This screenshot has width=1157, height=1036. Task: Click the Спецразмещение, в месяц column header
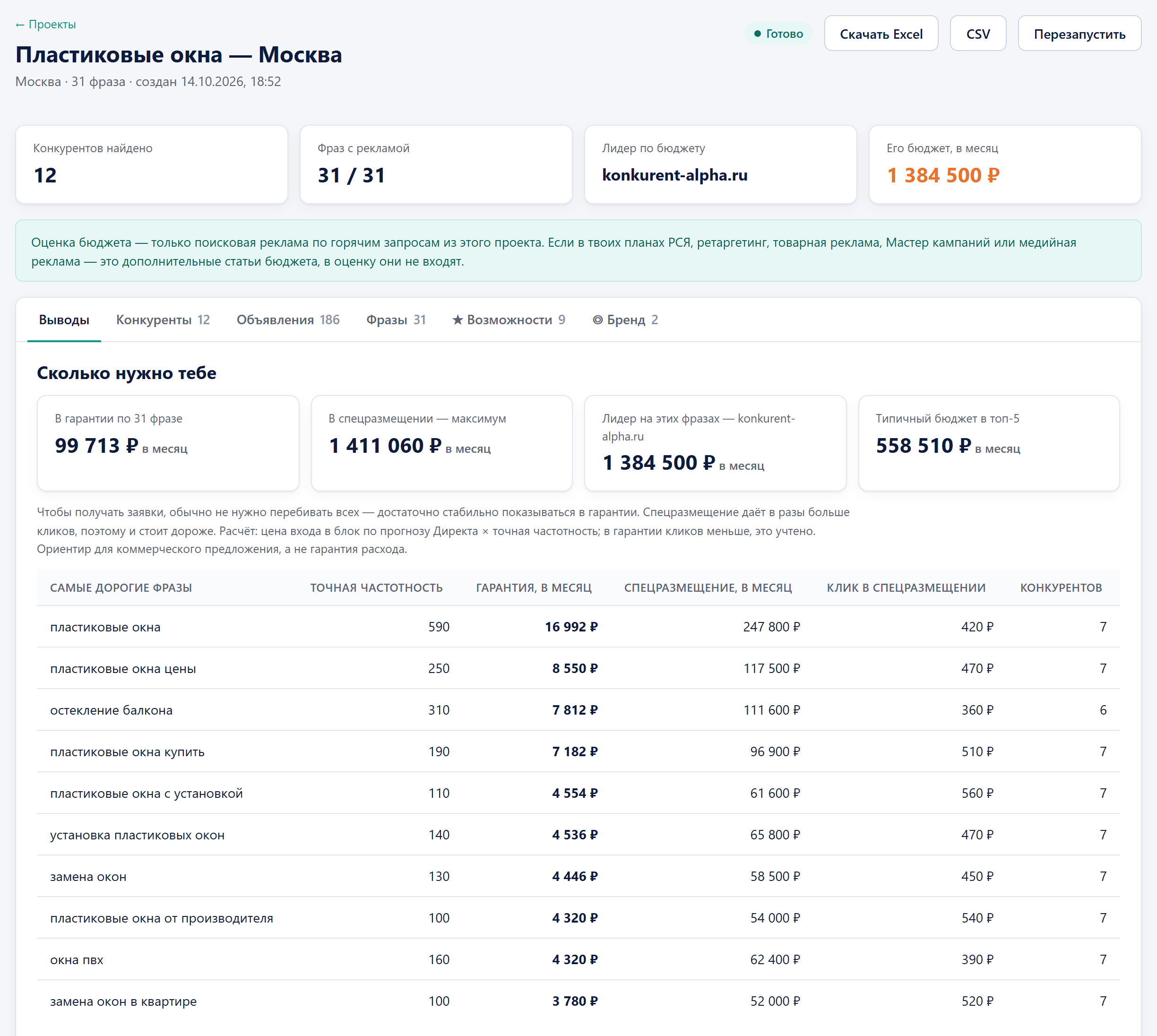[x=708, y=587]
